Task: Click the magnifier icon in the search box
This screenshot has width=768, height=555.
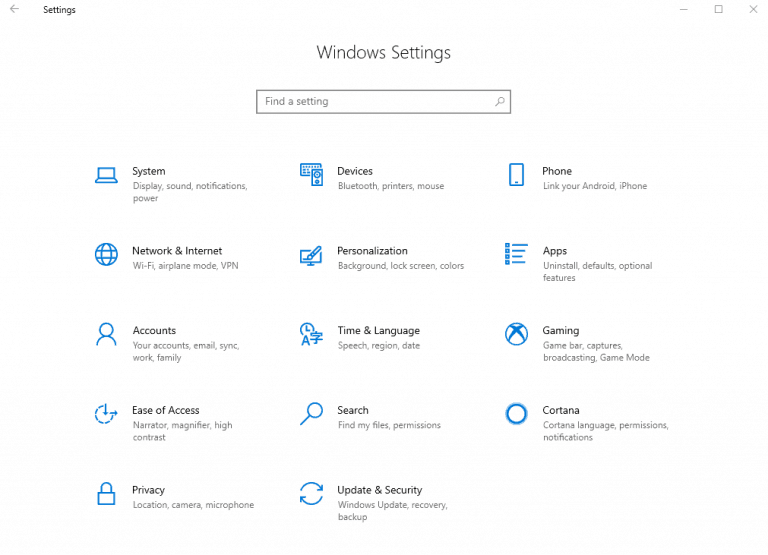Action: [500, 101]
